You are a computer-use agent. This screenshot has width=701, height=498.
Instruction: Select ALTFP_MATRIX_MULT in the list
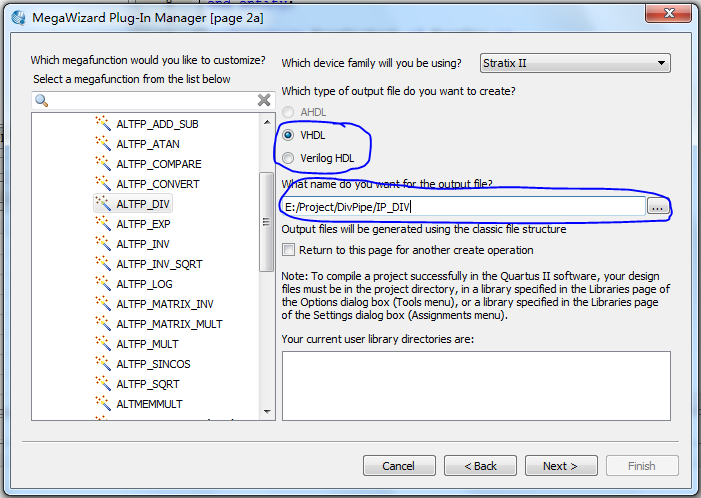pos(169,324)
